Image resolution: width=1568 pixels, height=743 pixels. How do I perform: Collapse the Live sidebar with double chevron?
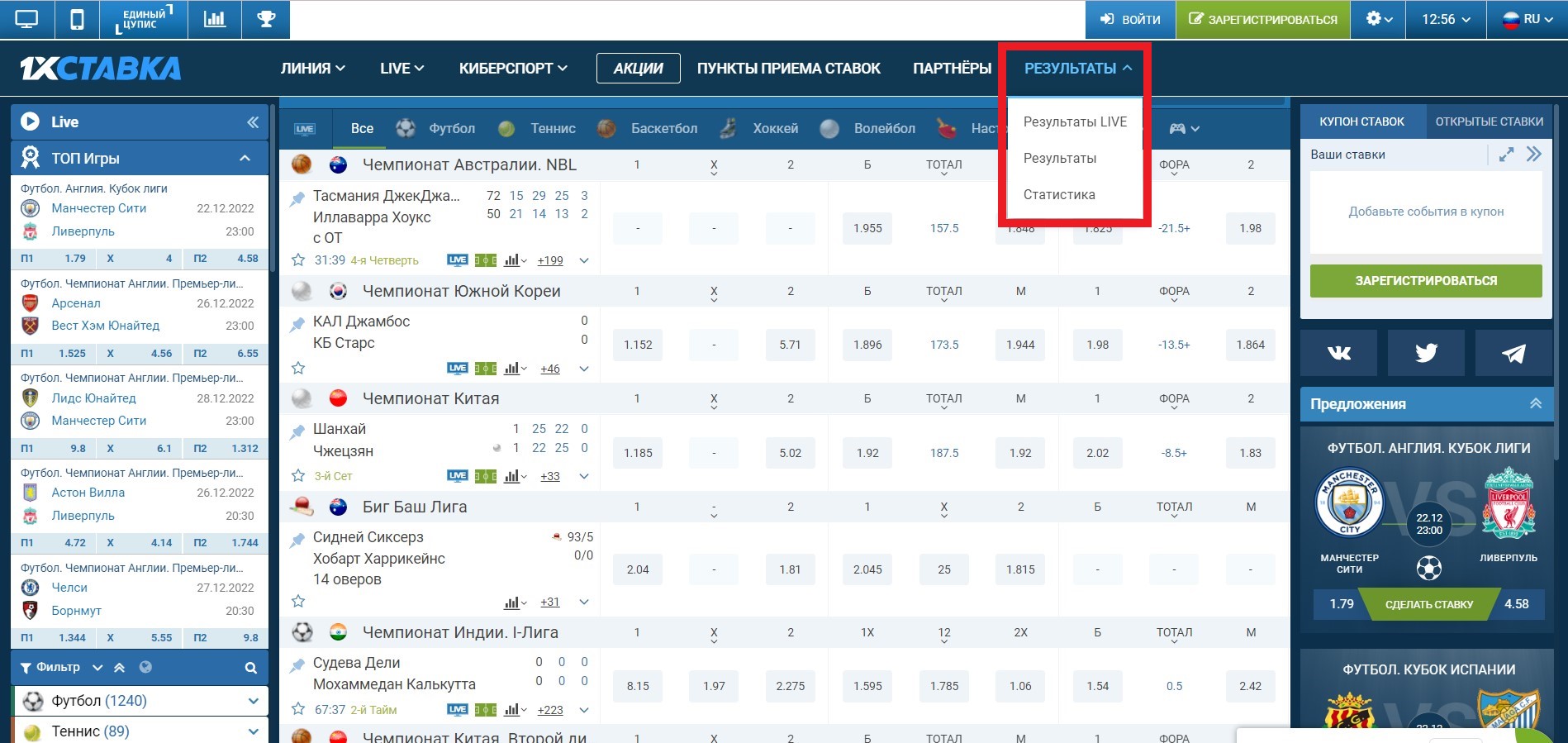click(253, 122)
